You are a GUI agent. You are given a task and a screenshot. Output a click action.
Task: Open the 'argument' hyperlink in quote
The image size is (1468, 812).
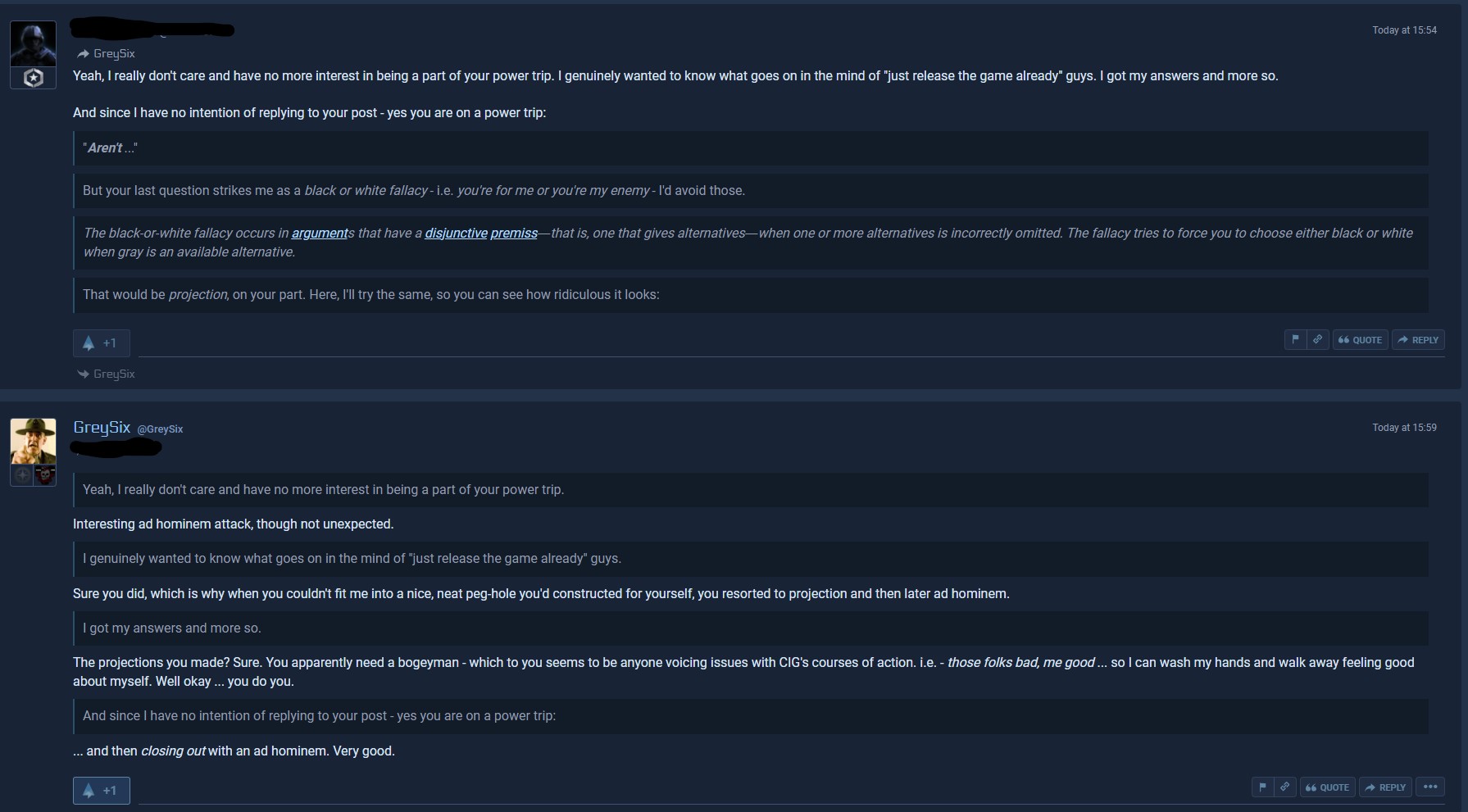coord(320,233)
